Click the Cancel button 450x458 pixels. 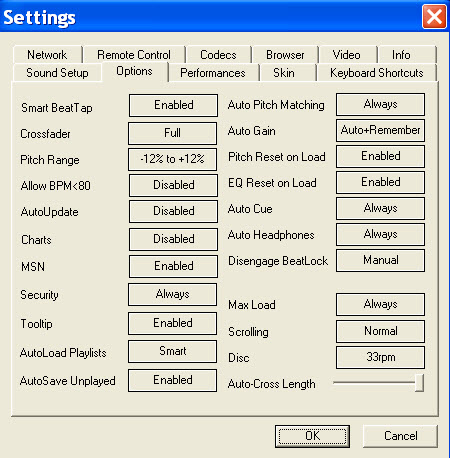400,436
